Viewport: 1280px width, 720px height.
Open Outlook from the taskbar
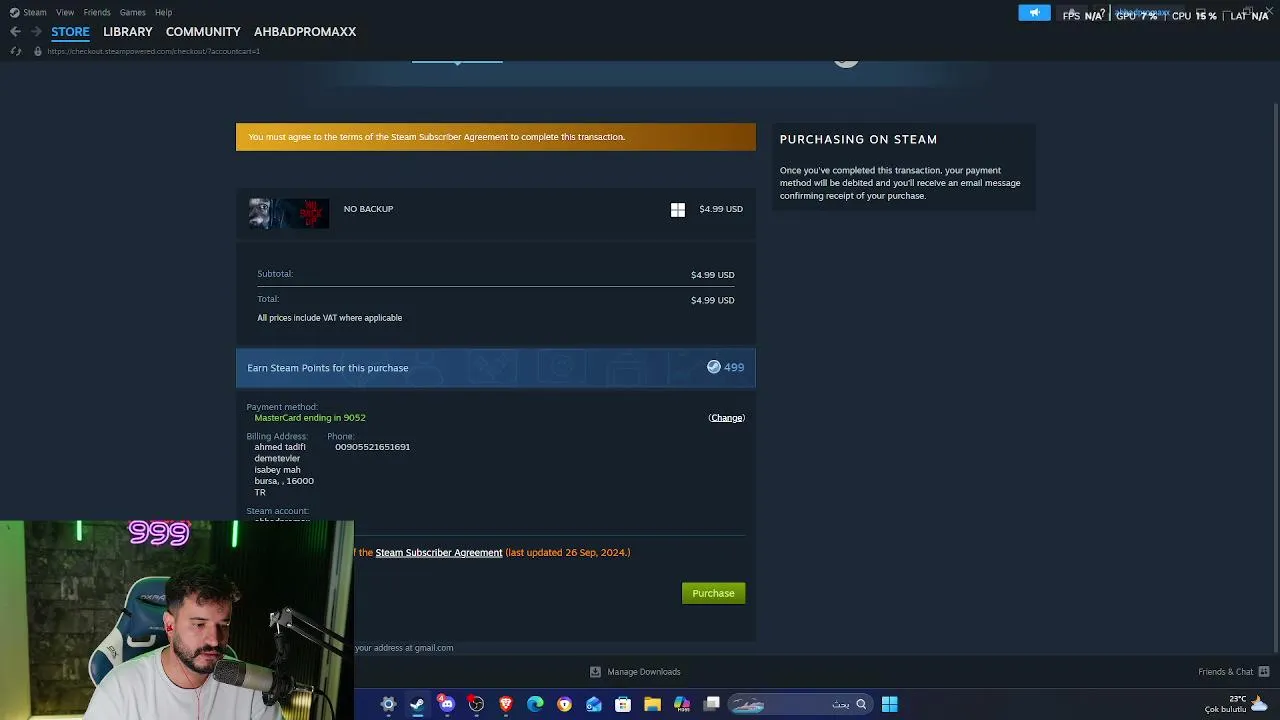click(594, 704)
